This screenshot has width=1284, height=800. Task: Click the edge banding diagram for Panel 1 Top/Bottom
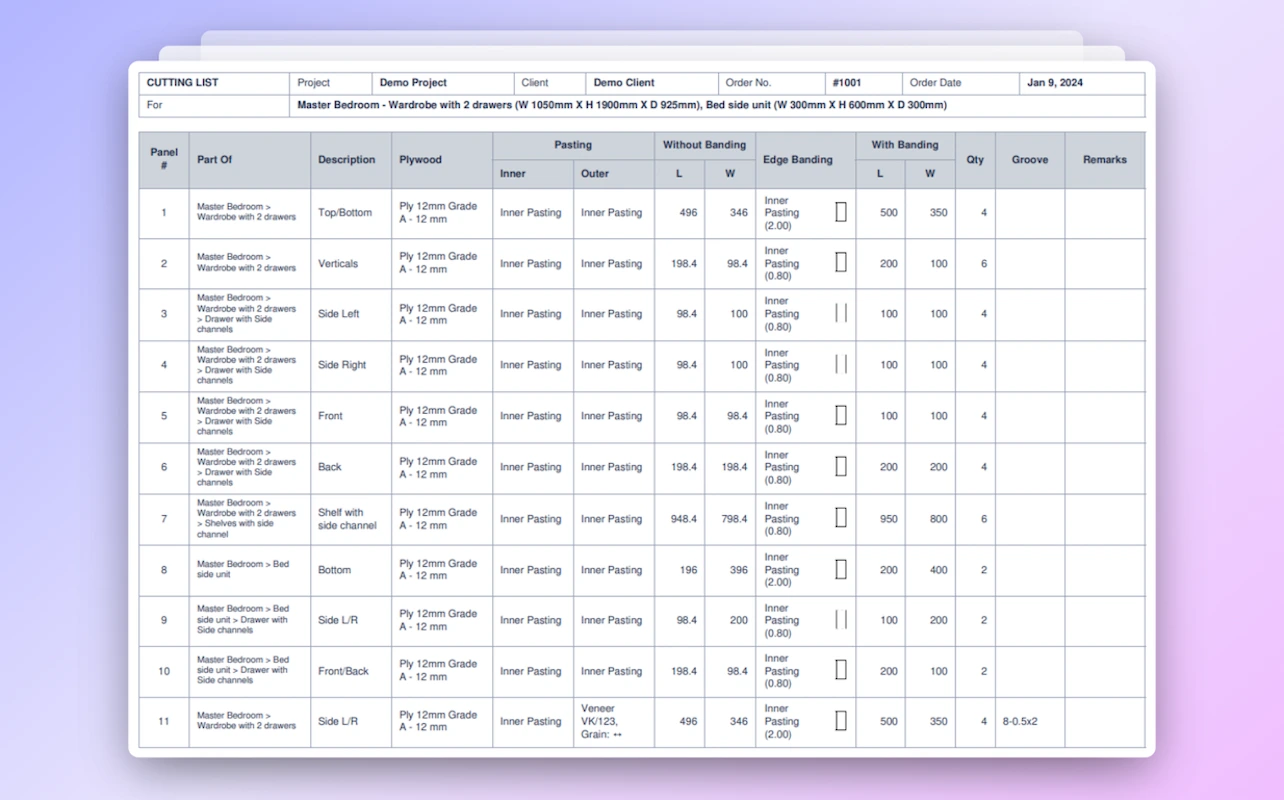(840, 212)
